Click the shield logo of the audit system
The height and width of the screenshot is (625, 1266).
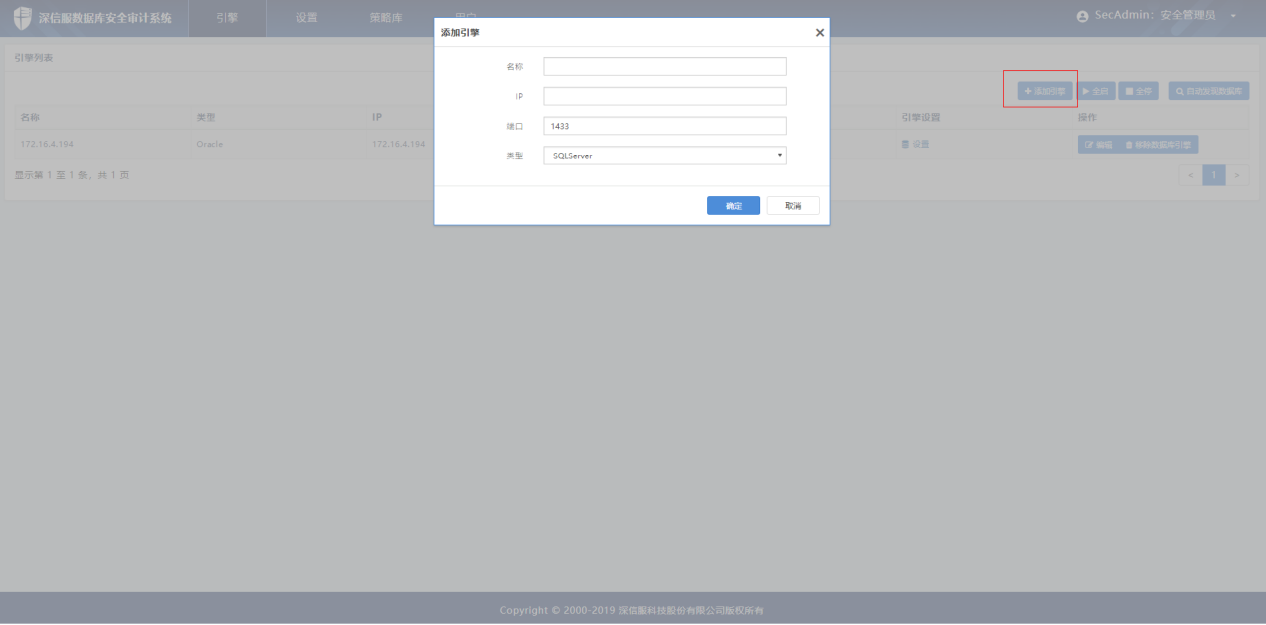click(22, 18)
